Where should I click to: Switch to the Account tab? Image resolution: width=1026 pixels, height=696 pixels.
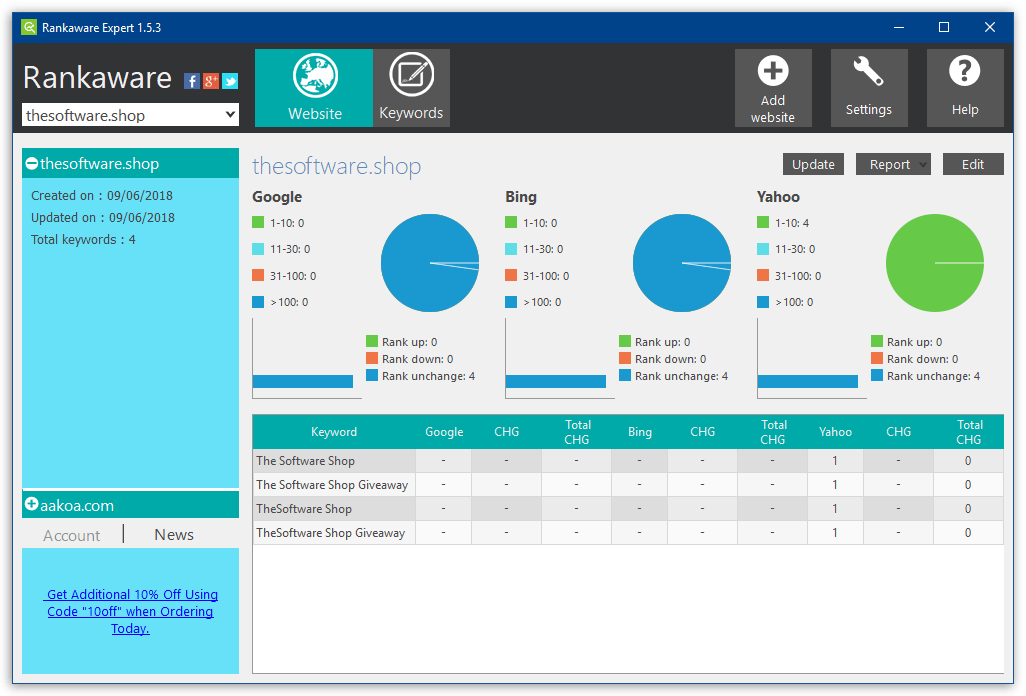(x=70, y=534)
